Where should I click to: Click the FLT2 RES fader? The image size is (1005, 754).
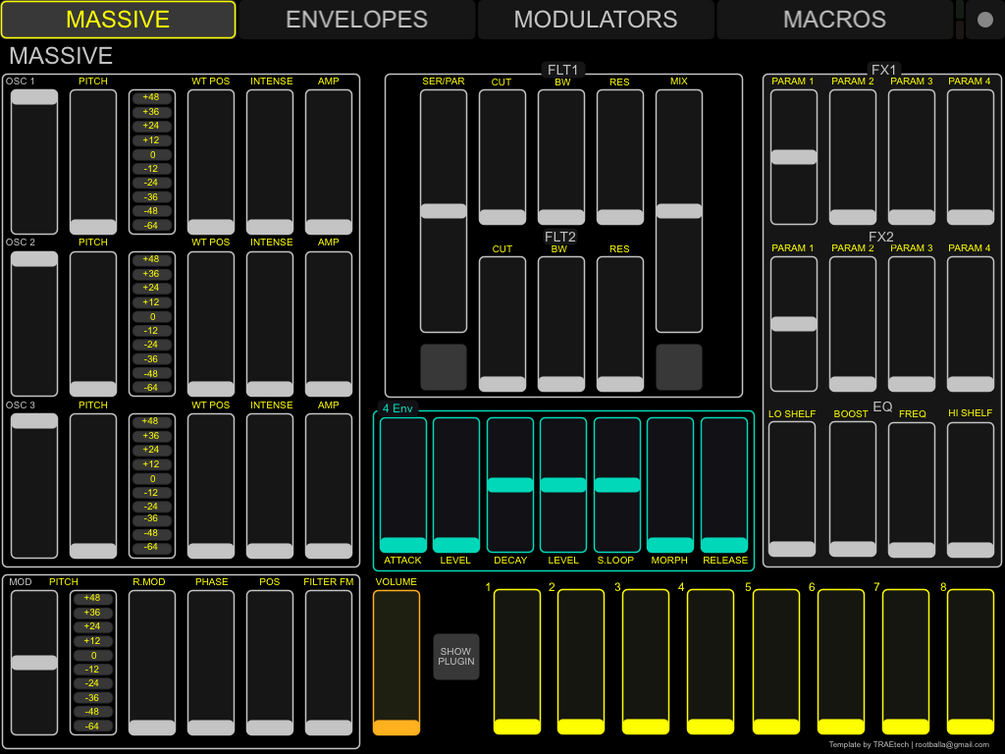click(620, 324)
